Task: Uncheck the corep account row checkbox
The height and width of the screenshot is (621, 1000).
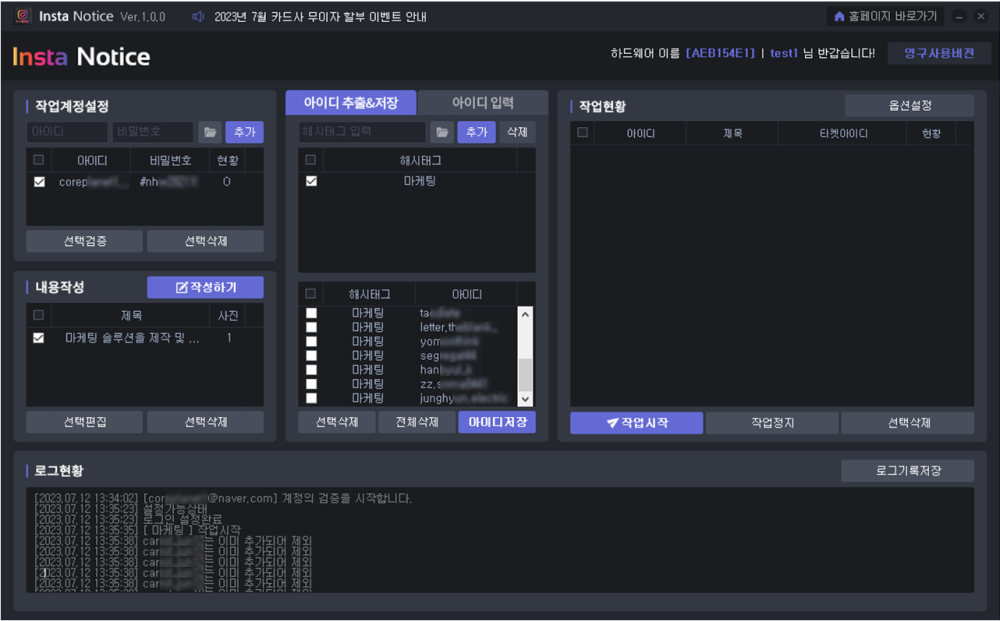Action: (40, 182)
